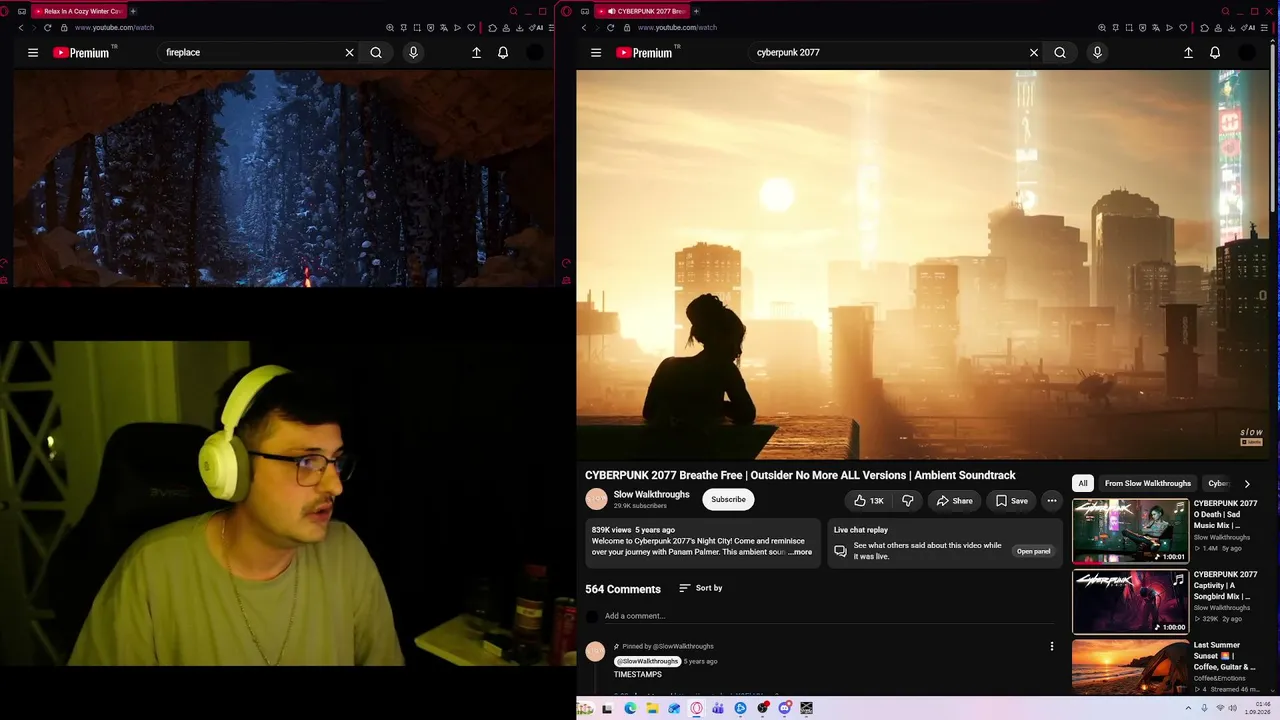Viewport: 1280px width, 720px height.
Task: Open Opera browser from the taskbar
Action: pyautogui.click(x=696, y=709)
